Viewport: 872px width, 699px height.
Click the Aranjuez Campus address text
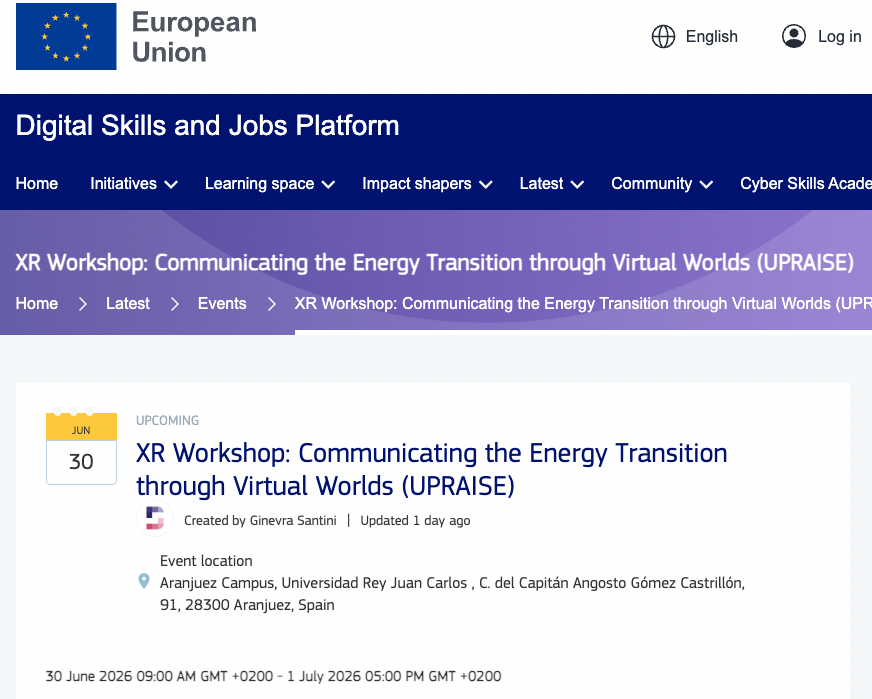pyautogui.click(x=452, y=593)
